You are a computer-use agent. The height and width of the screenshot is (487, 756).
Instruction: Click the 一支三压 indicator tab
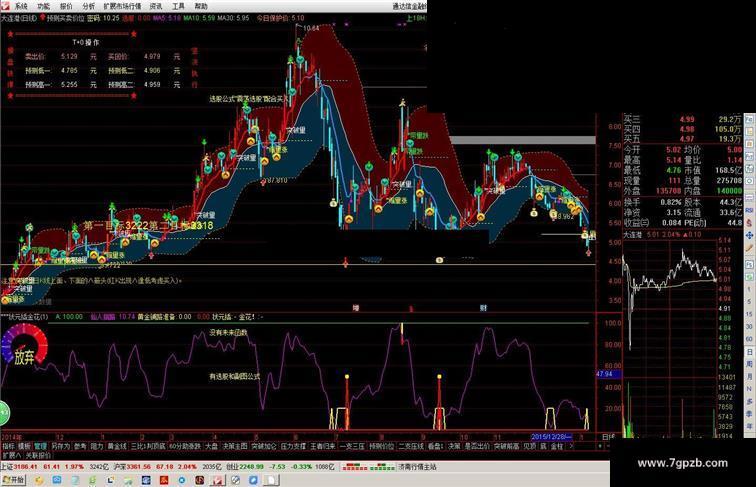[x=352, y=446]
